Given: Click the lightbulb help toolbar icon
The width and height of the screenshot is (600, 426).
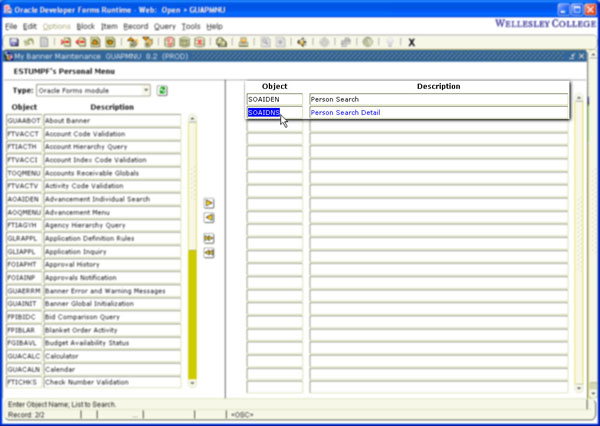Looking at the screenshot, I should [390, 42].
